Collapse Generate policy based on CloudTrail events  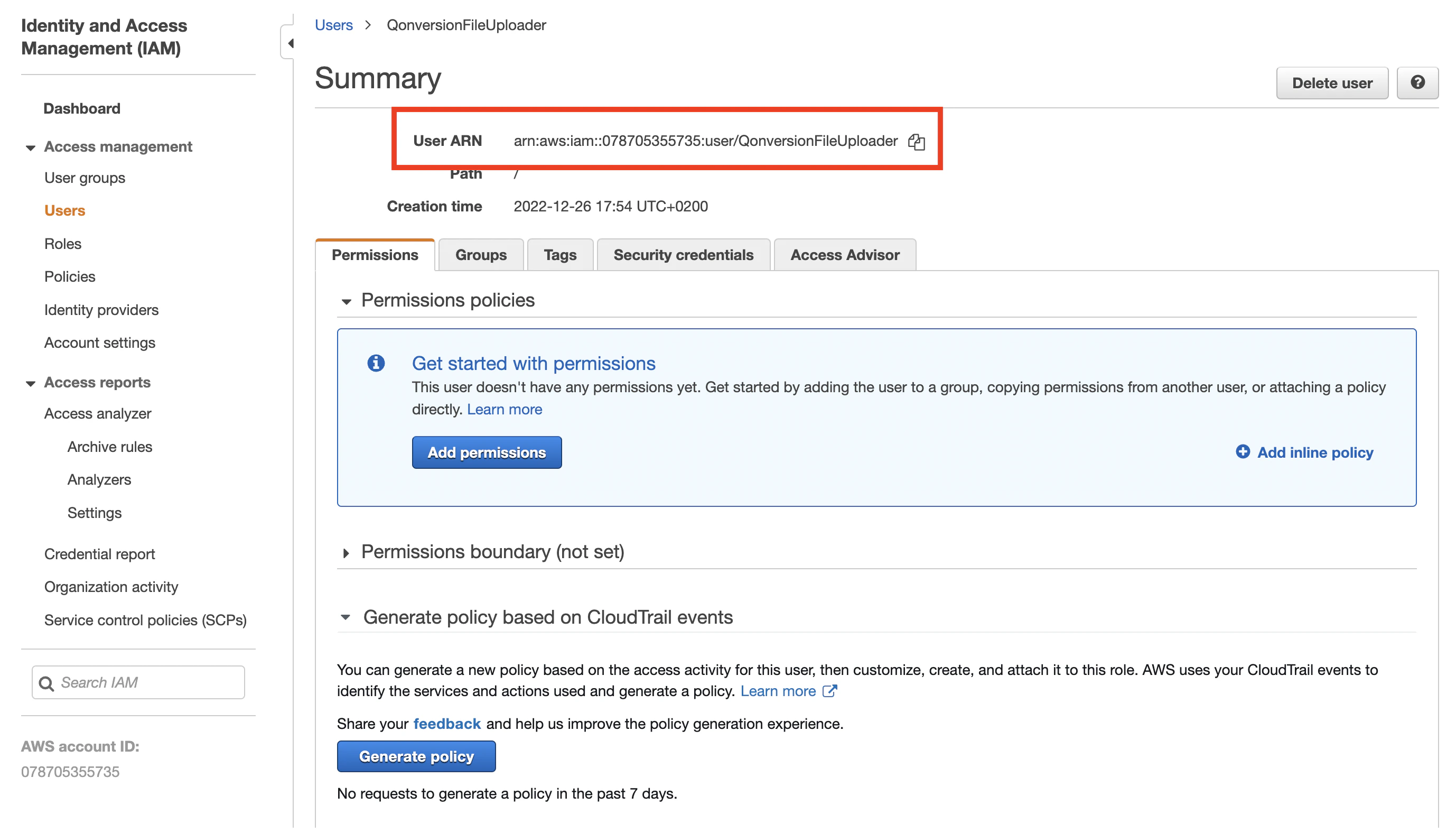pos(346,617)
